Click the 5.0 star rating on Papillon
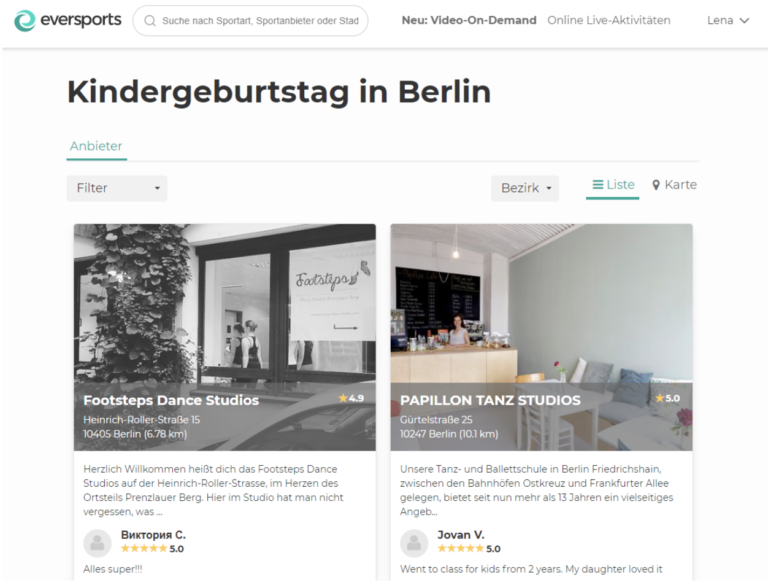This screenshot has height=588, width=768. click(x=668, y=398)
